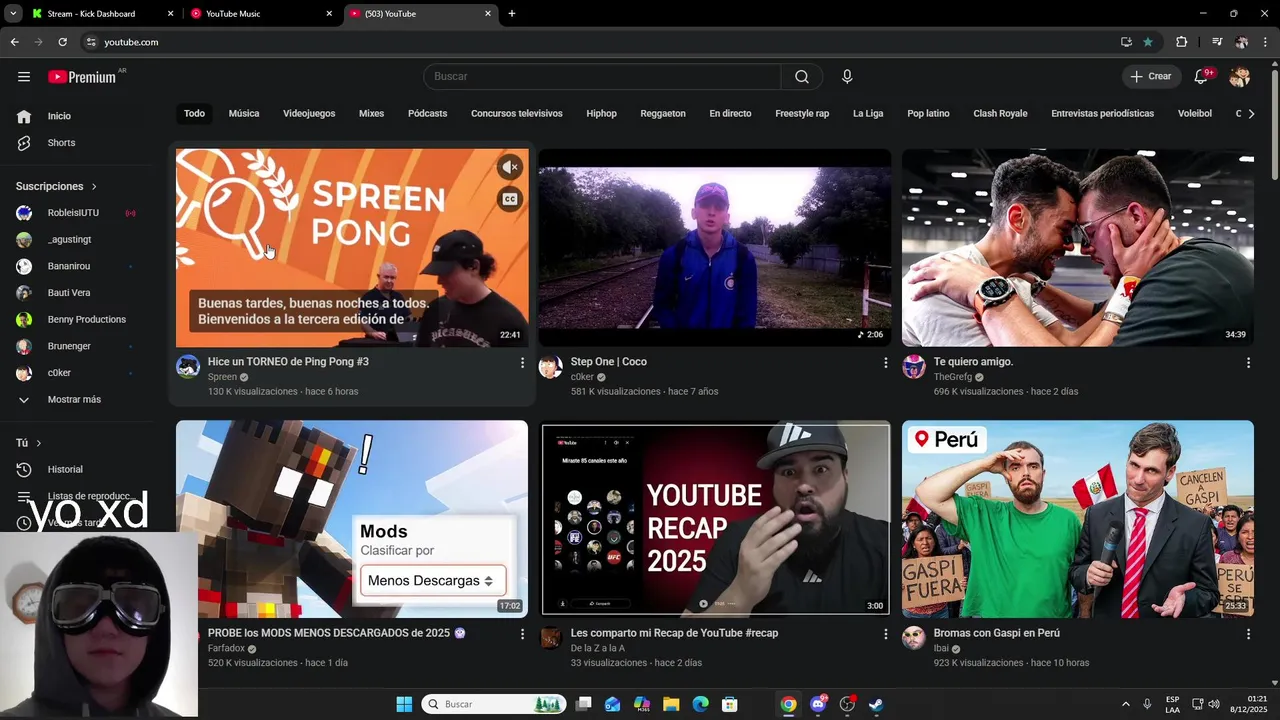
Task: Show more category chips with right arrow
Action: (x=1251, y=114)
